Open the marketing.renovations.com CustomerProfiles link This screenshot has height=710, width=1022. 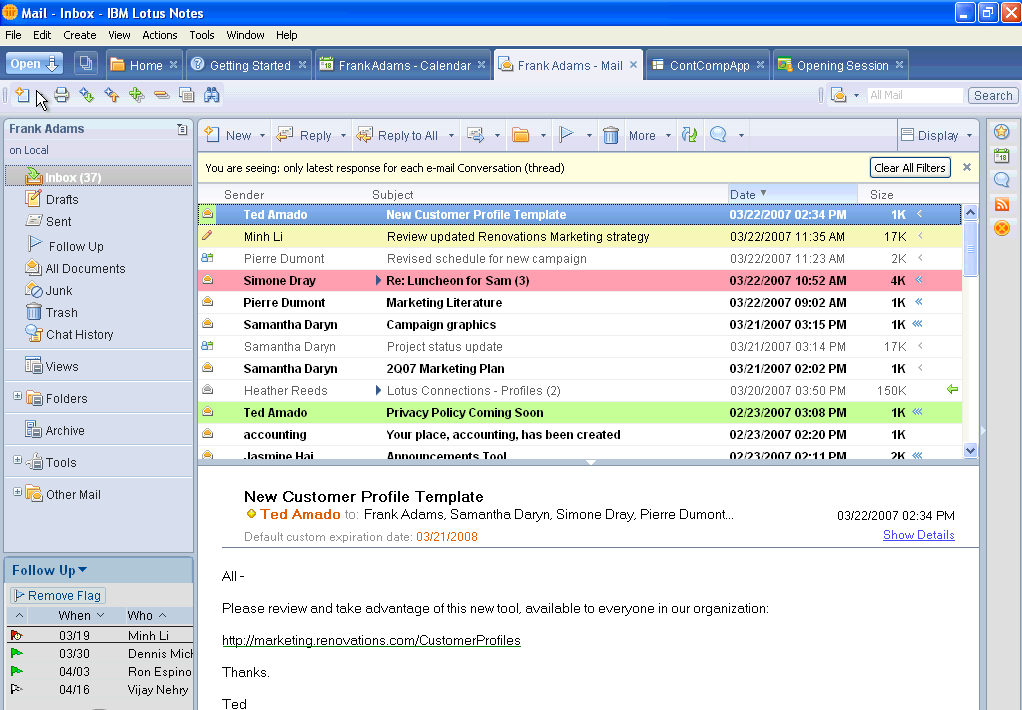[x=371, y=640]
